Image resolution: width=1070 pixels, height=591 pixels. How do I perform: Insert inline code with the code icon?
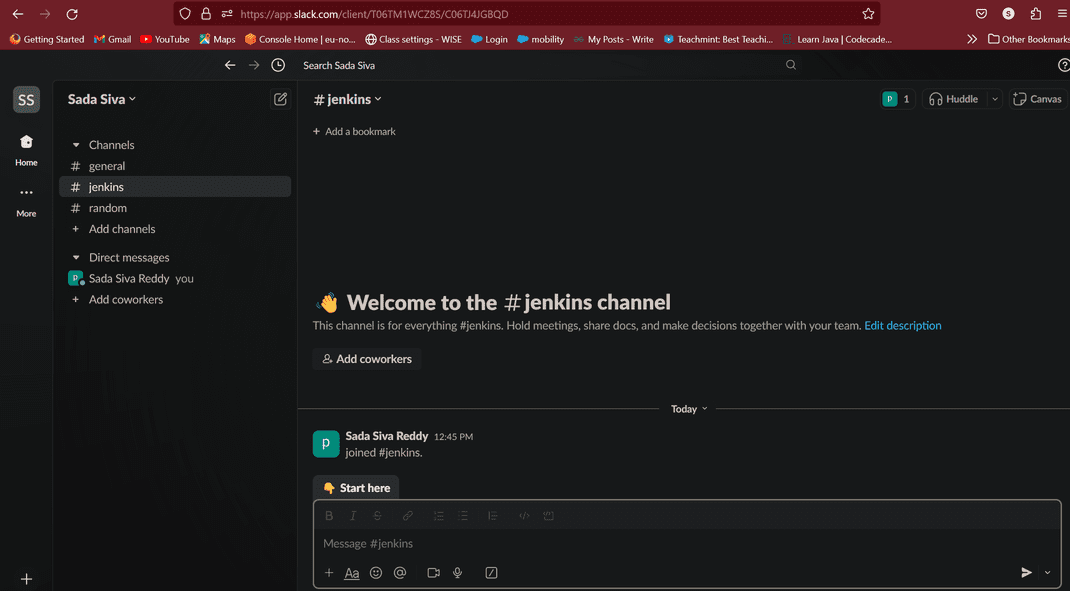point(524,516)
